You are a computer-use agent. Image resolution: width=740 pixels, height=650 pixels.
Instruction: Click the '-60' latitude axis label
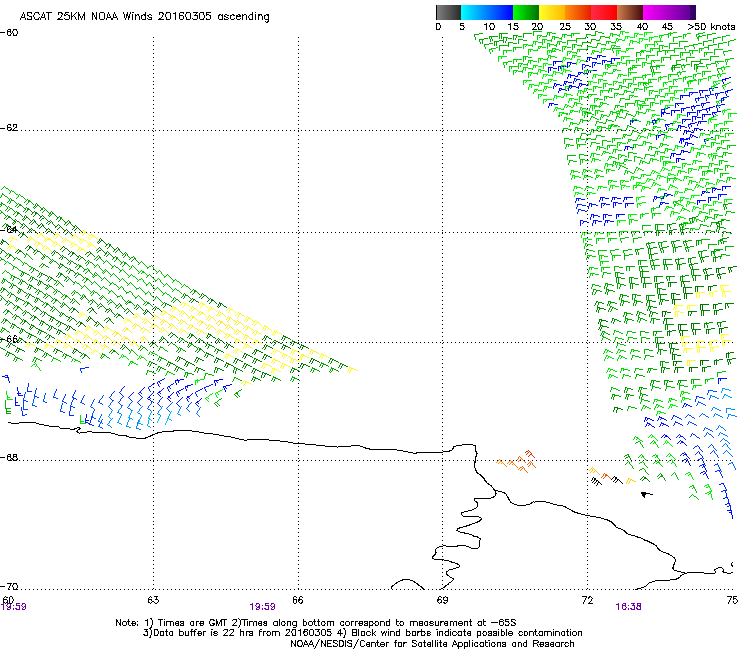click(x=9, y=33)
